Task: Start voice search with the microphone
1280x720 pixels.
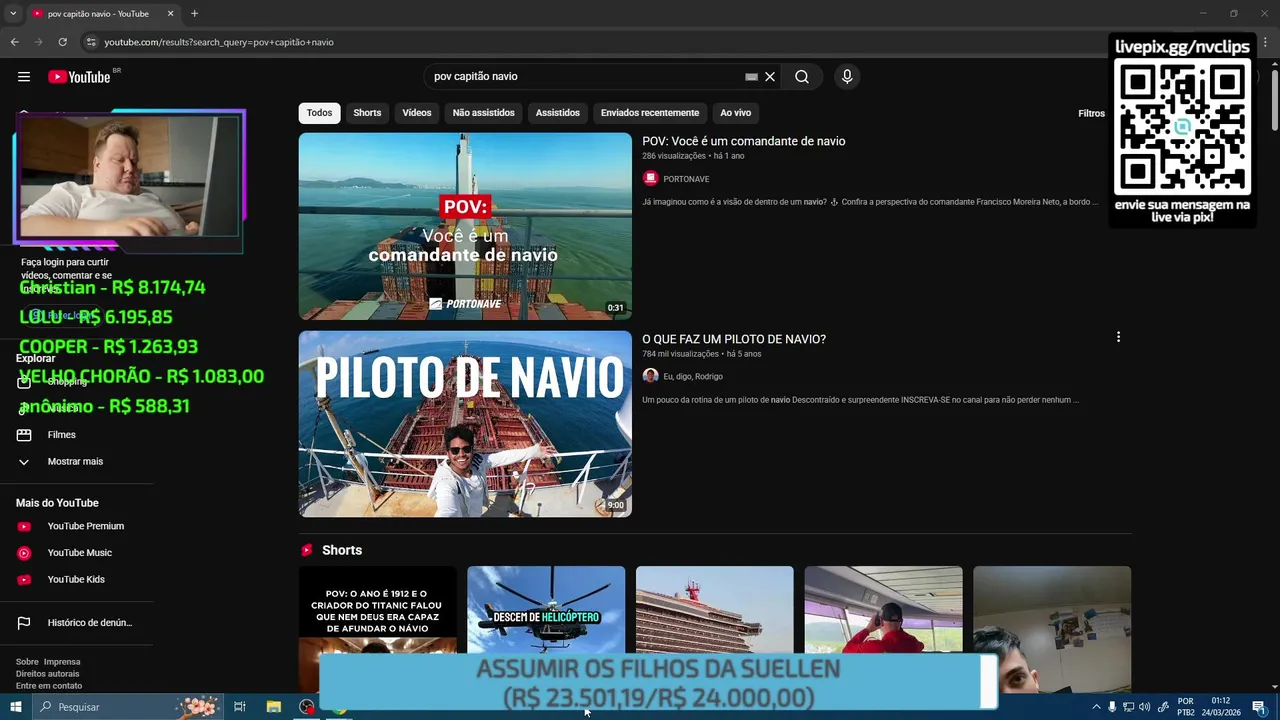Action: [847, 77]
